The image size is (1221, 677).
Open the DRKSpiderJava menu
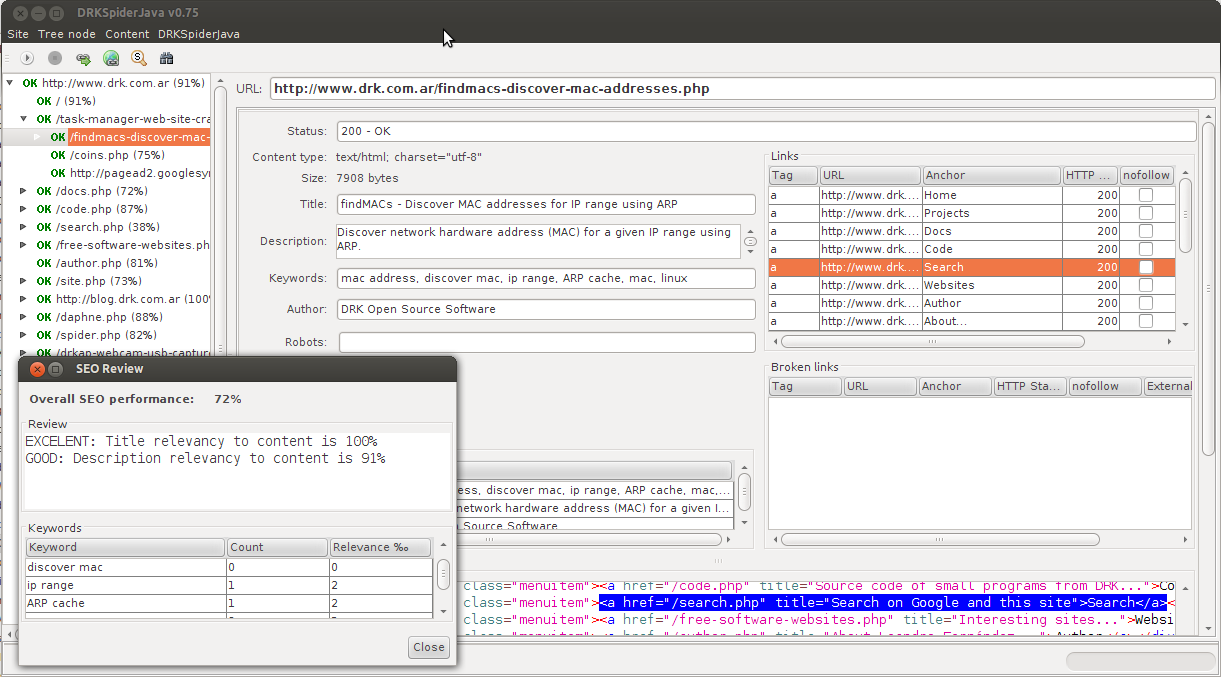click(199, 34)
